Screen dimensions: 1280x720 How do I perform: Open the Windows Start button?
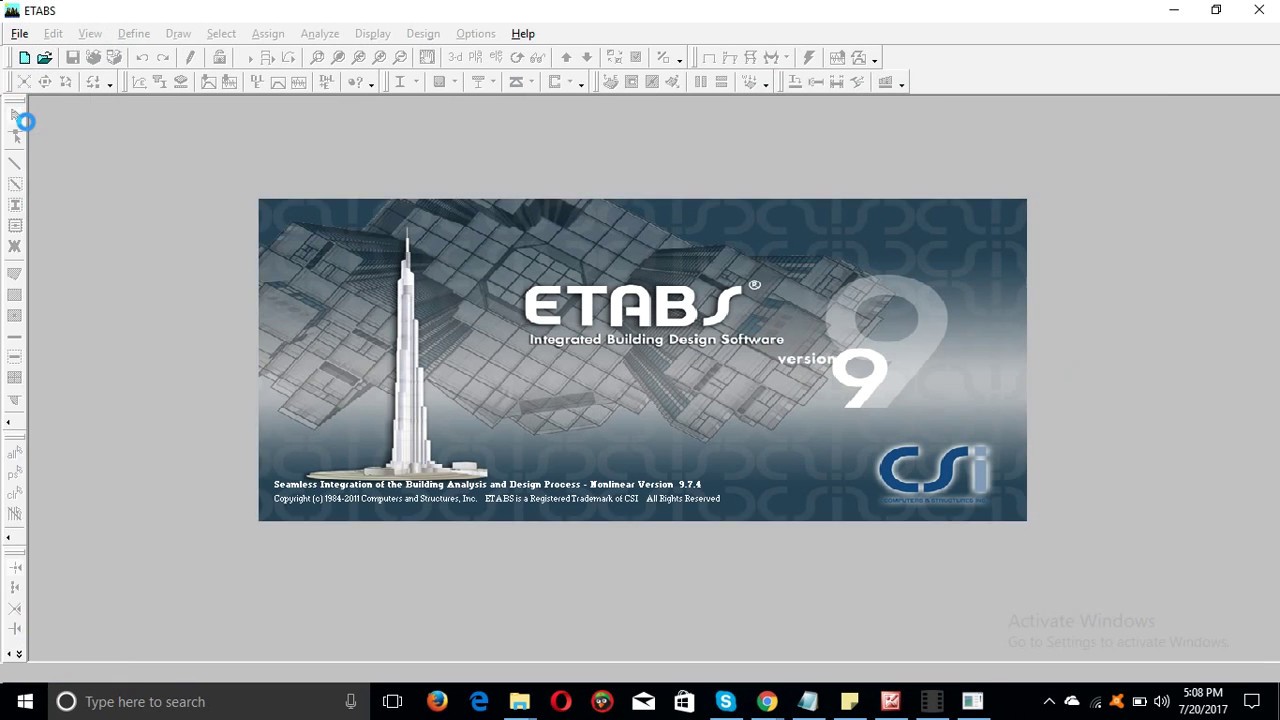coord(24,701)
